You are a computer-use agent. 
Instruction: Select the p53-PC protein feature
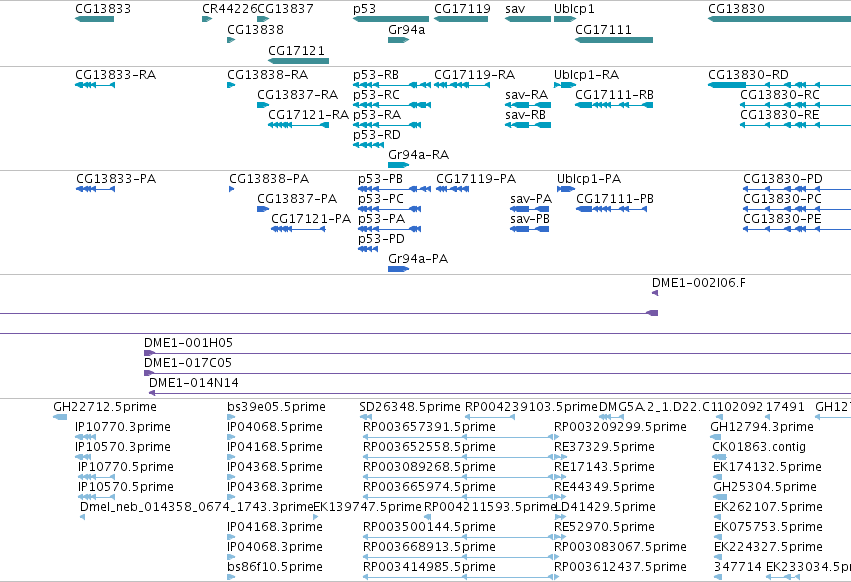pyautogui.click(x=390, y=209)
